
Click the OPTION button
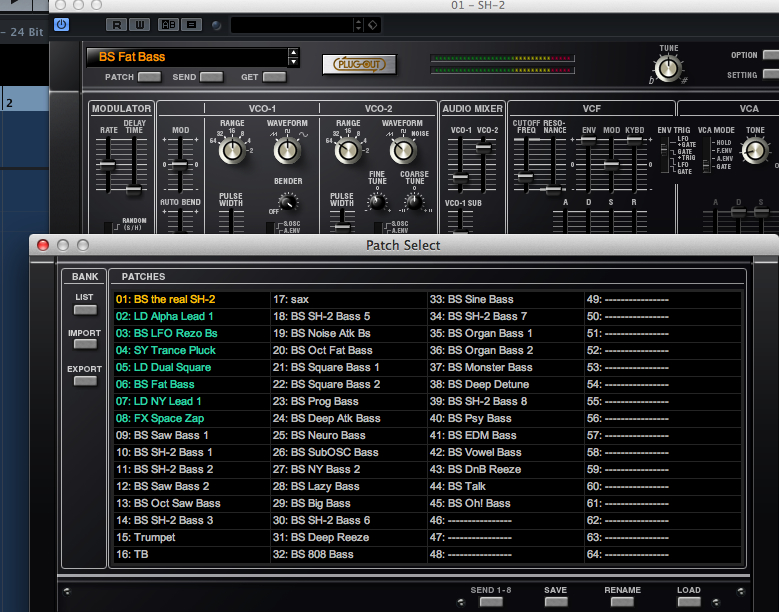point(771,55)
